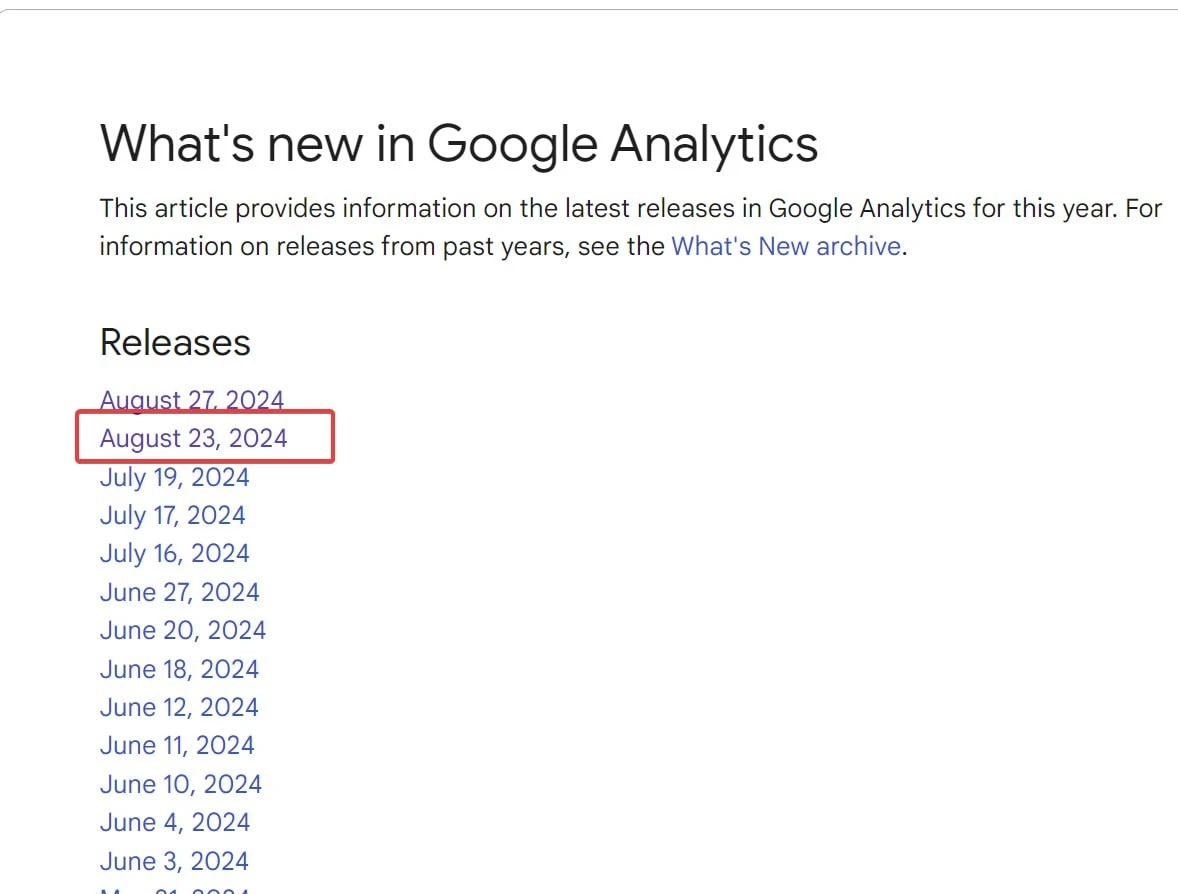This screenshot has width=1178, height=894.
Task: Open the June 11, 2024 release
Action: click(x=177, y=745)
